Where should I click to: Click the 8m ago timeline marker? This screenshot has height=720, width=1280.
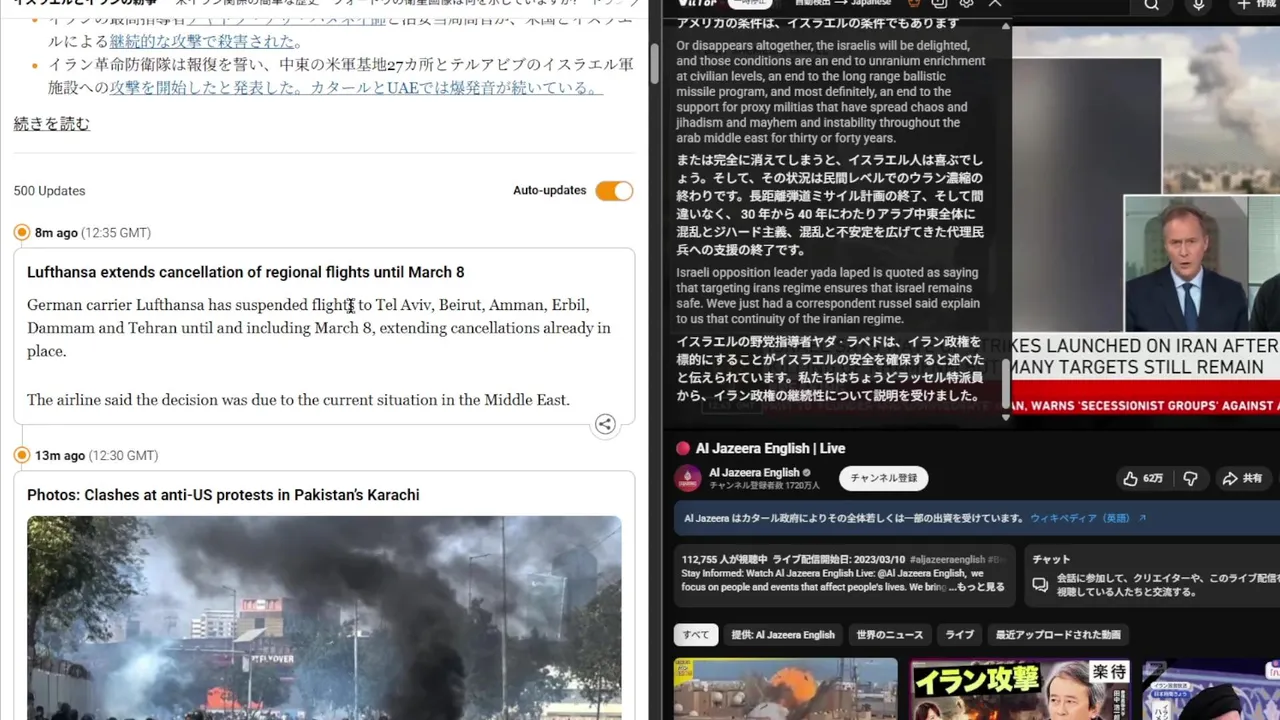tap(22, 233)
